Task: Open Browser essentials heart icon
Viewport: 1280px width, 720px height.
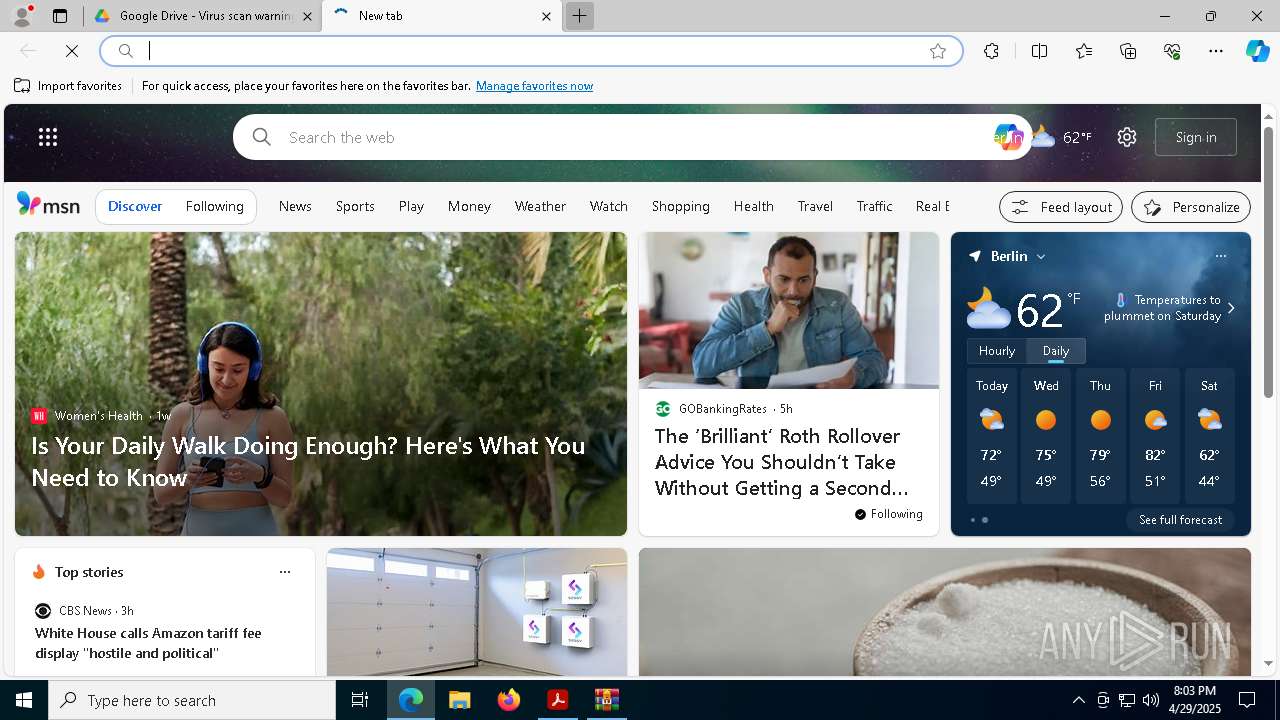Action: coord(1172,51)
